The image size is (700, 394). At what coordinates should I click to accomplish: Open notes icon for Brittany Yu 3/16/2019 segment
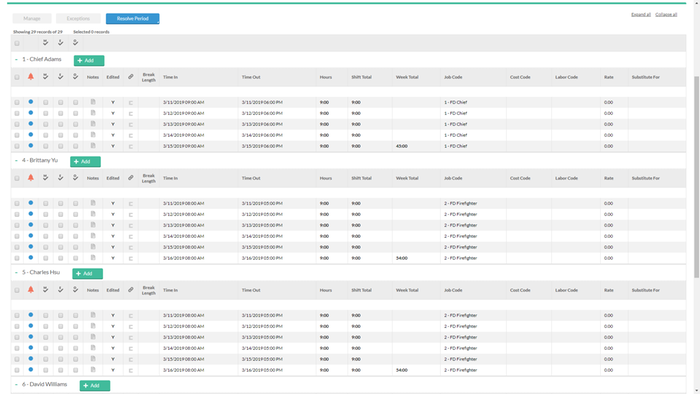tap(93, 258)
